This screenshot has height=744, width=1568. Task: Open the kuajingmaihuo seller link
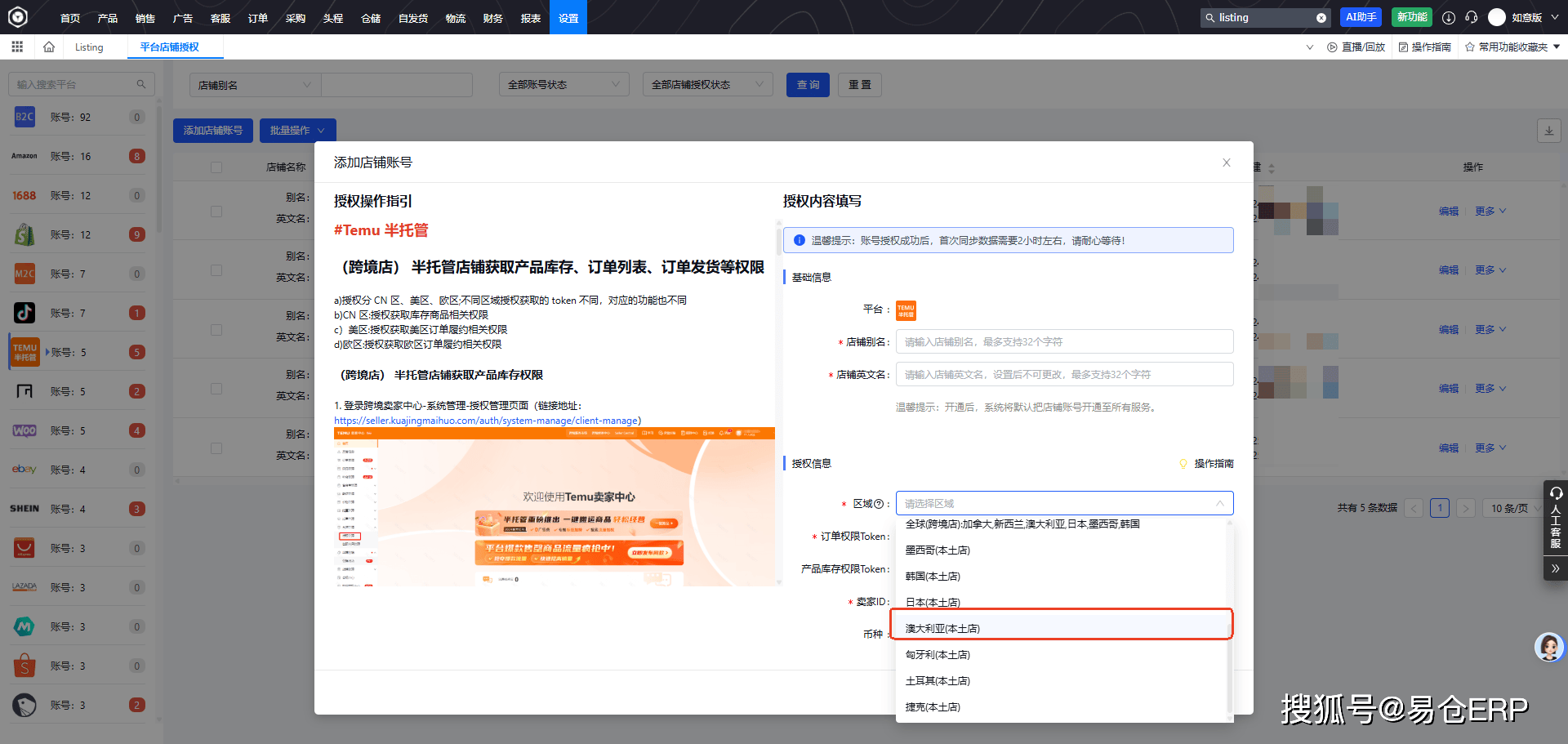click(488, 421)
